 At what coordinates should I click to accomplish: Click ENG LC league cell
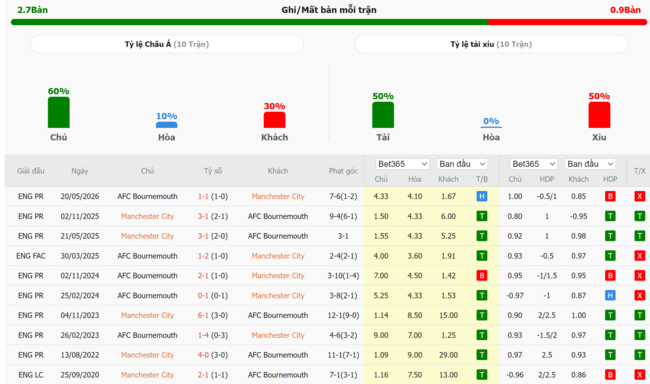(31, 375)
